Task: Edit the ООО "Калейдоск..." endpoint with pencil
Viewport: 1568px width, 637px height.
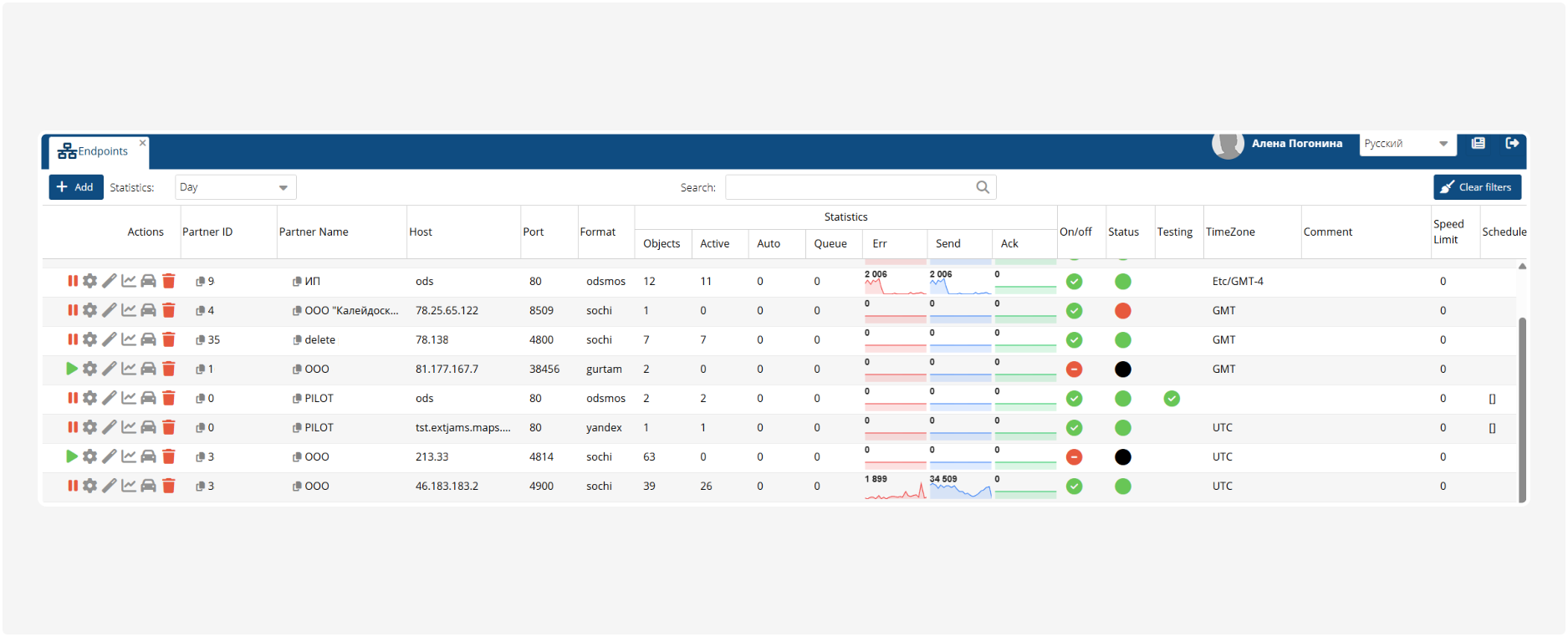Action: (x=110, y=310)
